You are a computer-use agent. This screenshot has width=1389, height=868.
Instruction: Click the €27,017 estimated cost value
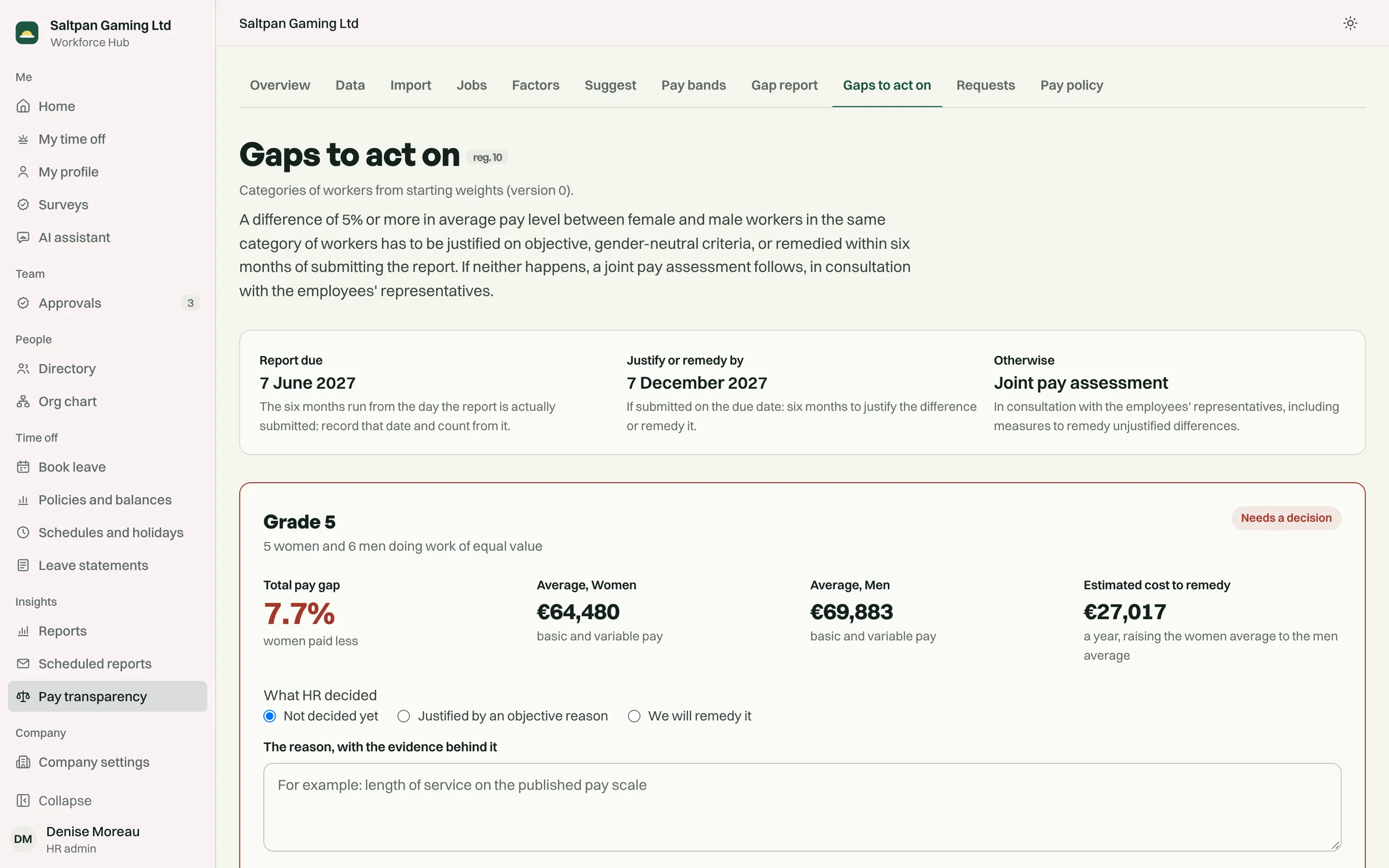[1125, 612]
